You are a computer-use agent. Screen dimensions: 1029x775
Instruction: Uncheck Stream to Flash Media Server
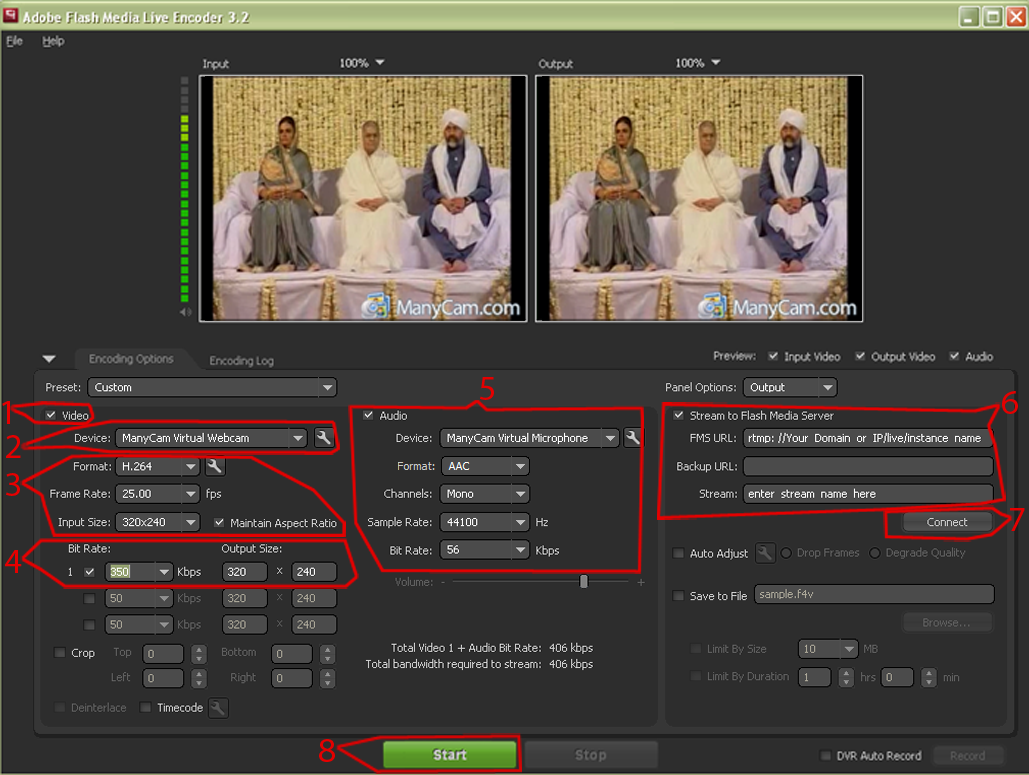[x=679, y=415]
